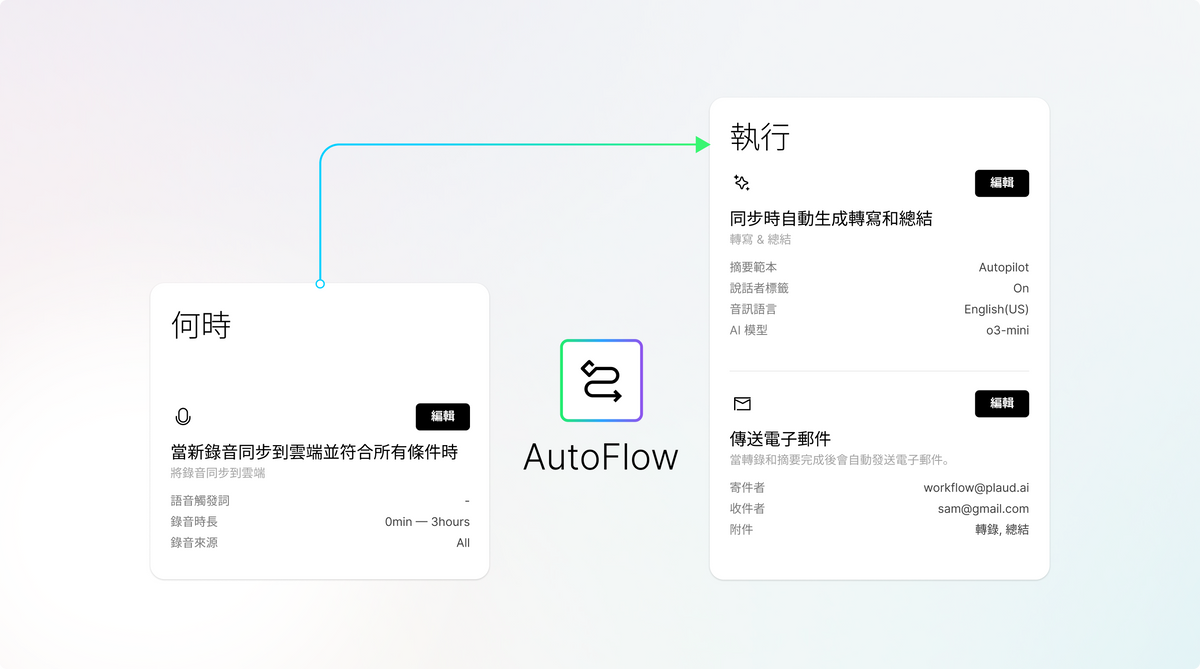Viewport: 1200px width, 669px height.
Task: Click the AutoFlow logo icon
Action: [601, 380]
